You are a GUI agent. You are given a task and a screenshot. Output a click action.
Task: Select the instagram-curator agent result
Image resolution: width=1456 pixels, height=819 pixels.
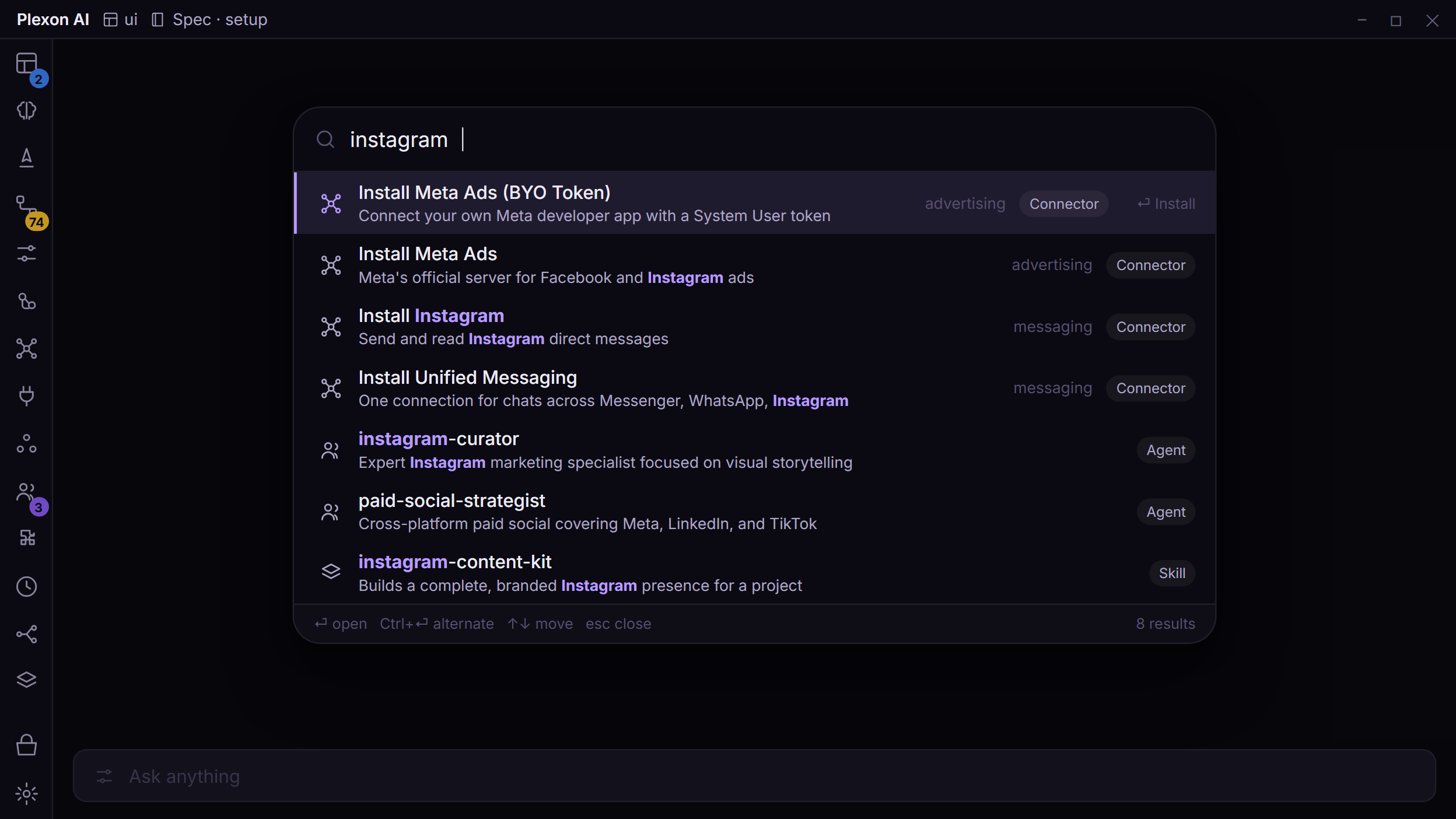tap(755, 450)
